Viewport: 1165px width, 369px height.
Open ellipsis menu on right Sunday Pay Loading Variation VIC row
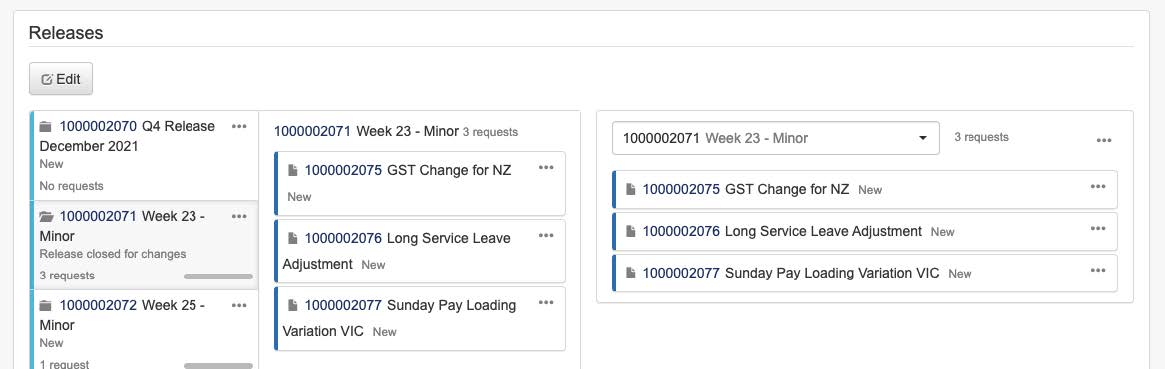1098,270
